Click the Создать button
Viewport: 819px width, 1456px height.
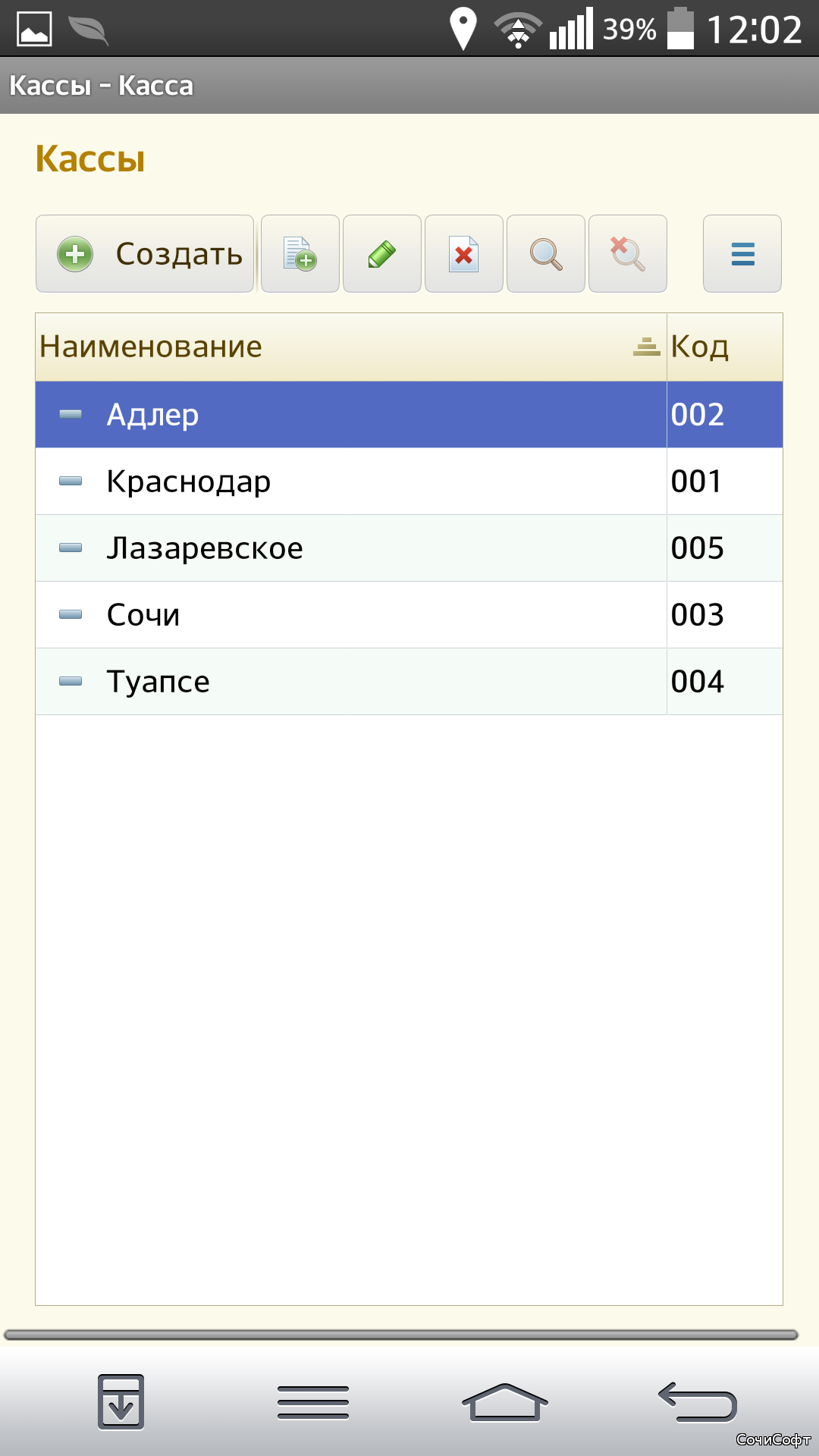point(145,253)
